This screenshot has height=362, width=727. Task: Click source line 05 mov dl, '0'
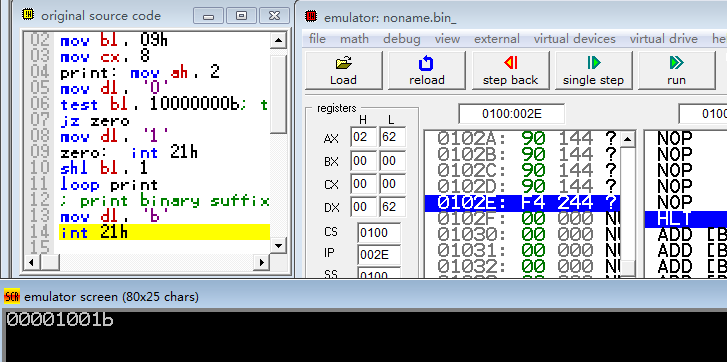[114, 89]
